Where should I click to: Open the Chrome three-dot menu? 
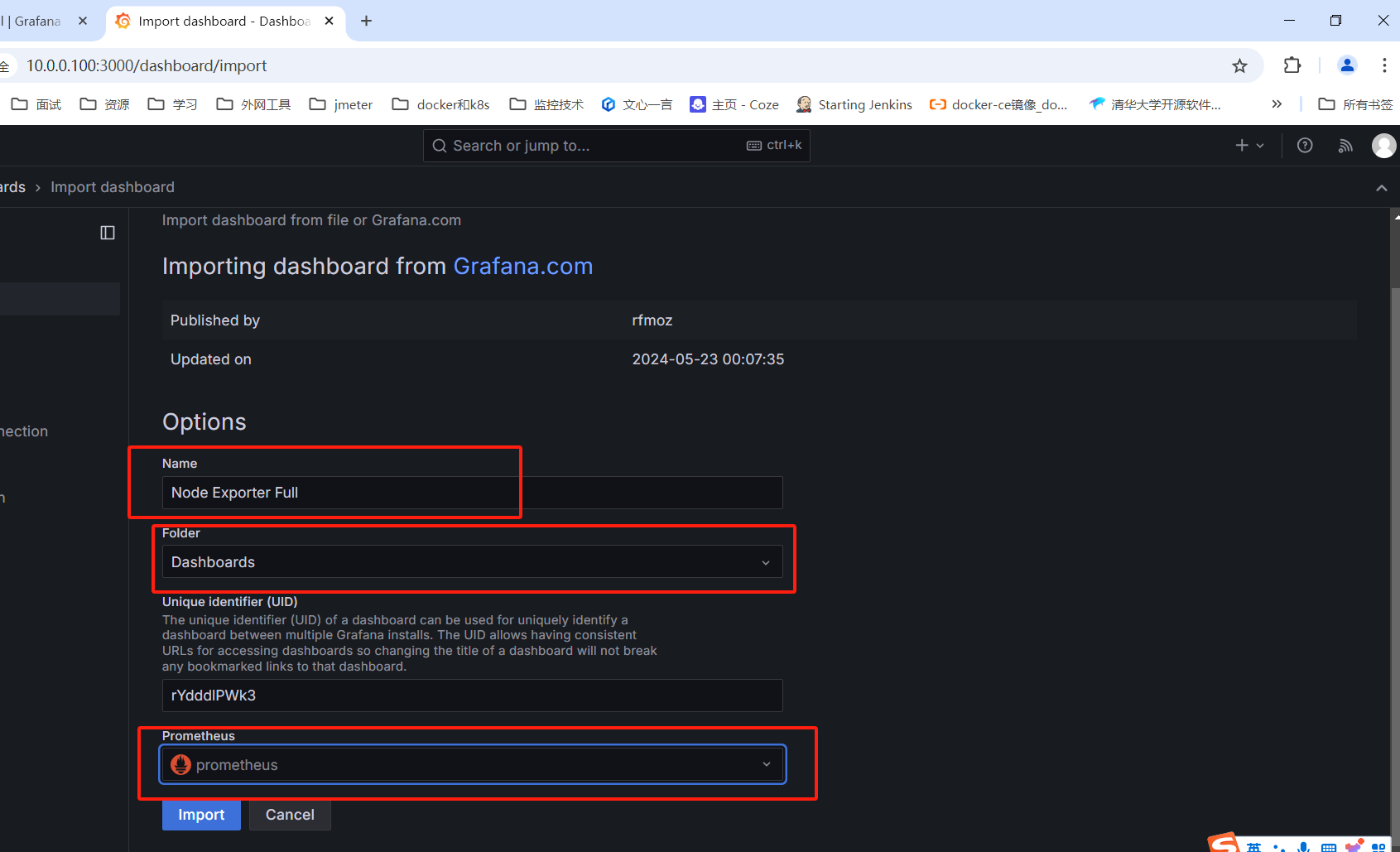(1384, 65)
